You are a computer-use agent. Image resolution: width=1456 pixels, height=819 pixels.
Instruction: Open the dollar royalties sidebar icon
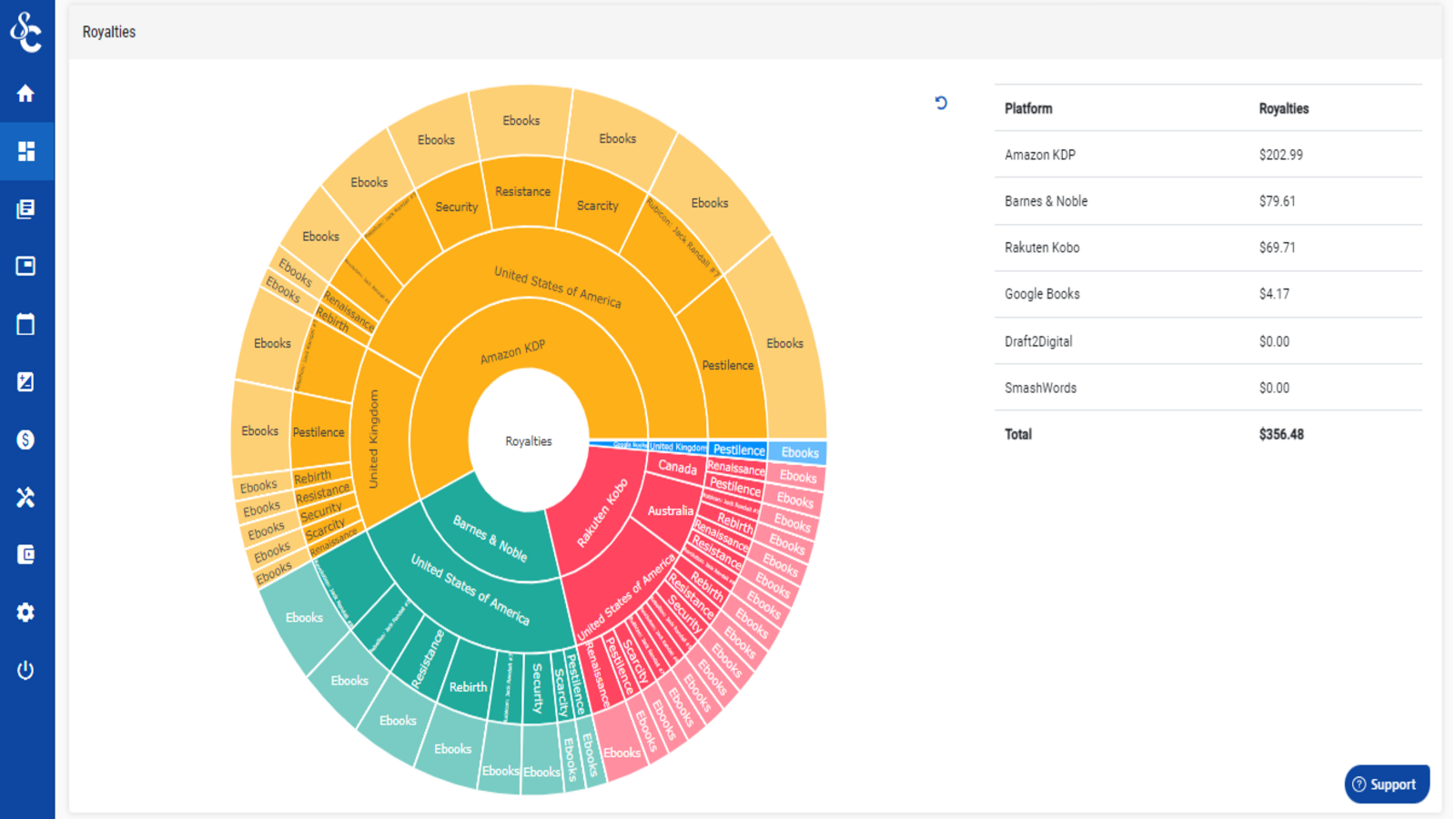(25, 440)
